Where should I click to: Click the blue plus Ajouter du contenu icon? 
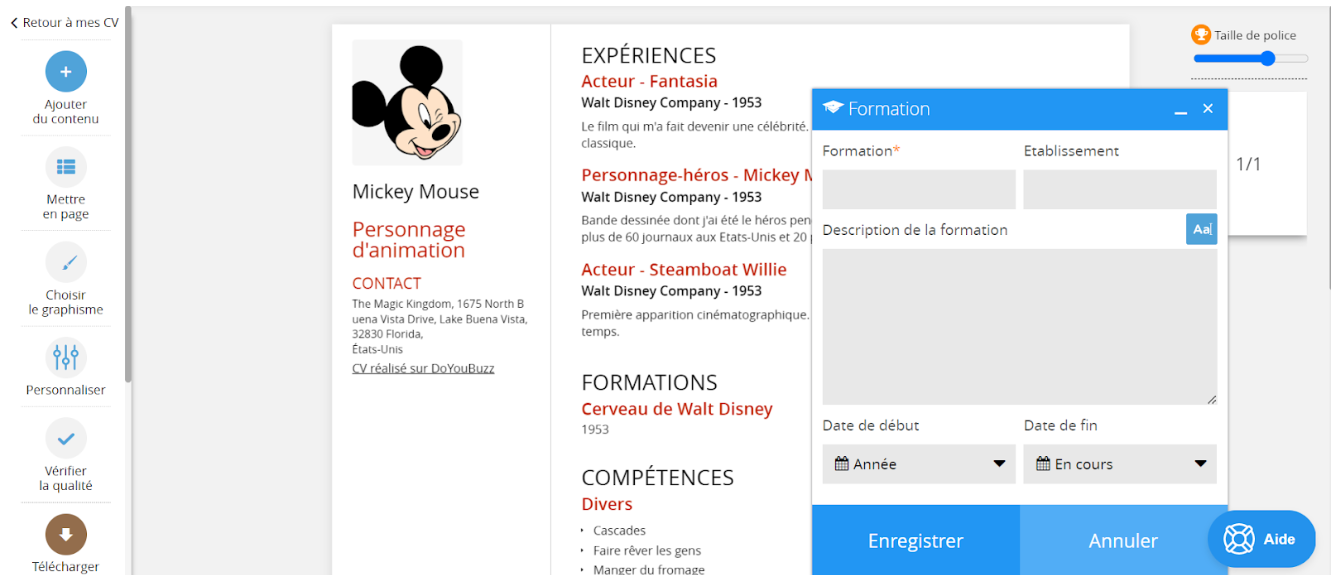point(66,71)
